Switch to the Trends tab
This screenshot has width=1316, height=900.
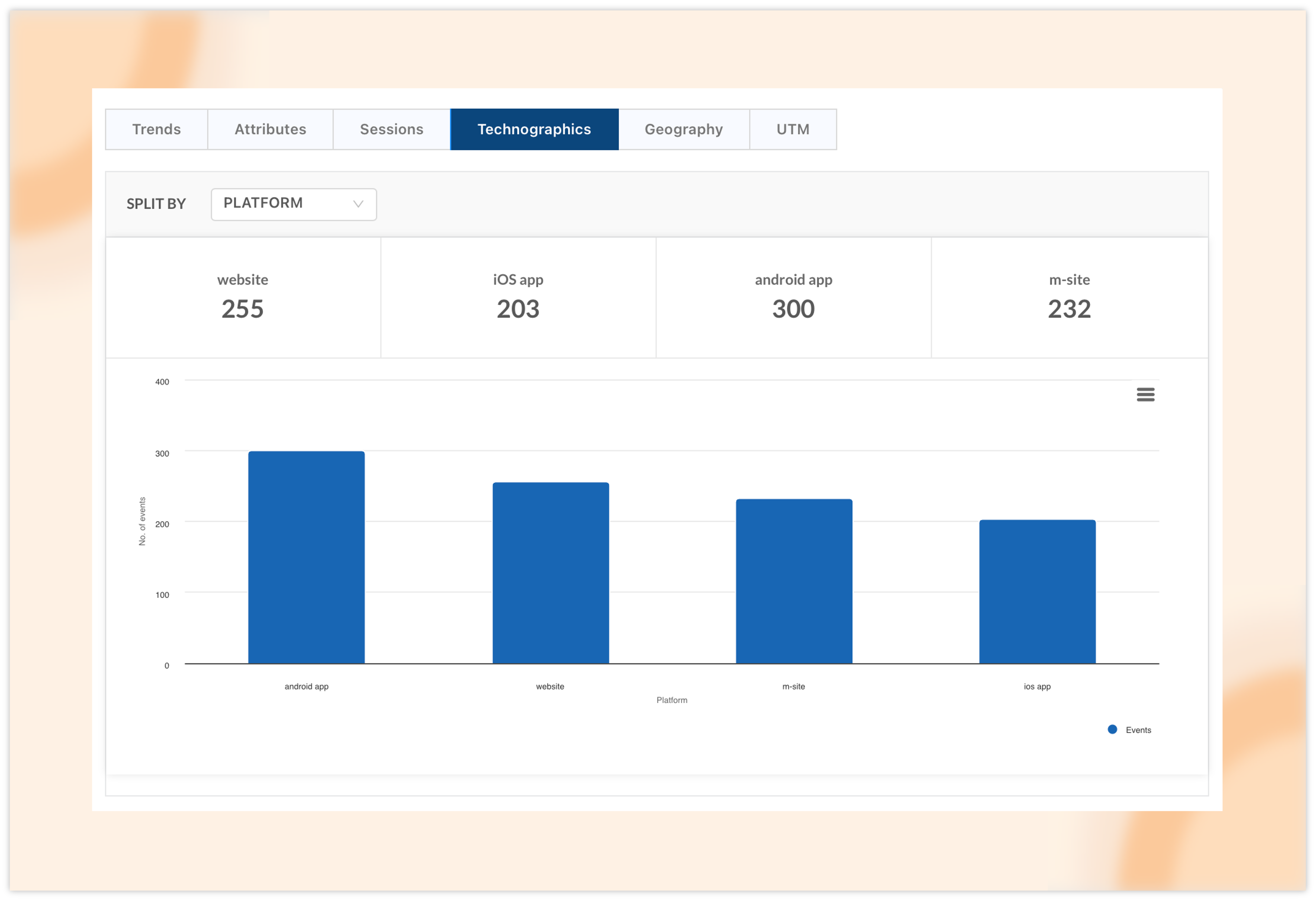[x=156, y=129]
